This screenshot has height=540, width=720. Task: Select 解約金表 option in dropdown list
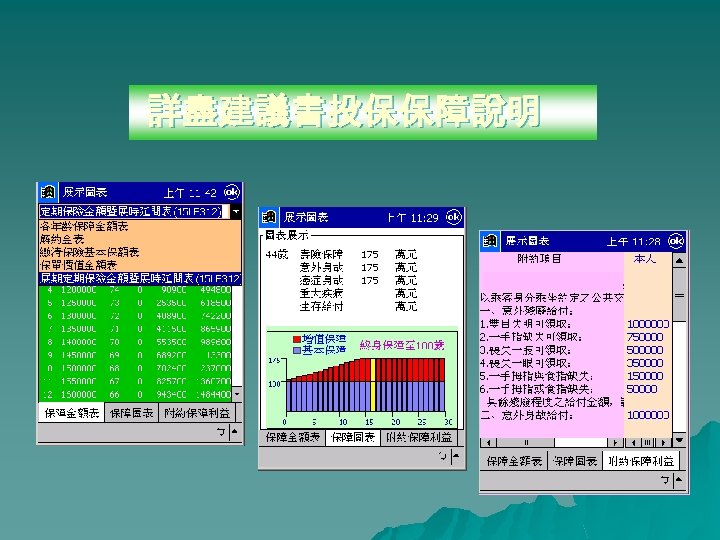[x=140, y=239]
